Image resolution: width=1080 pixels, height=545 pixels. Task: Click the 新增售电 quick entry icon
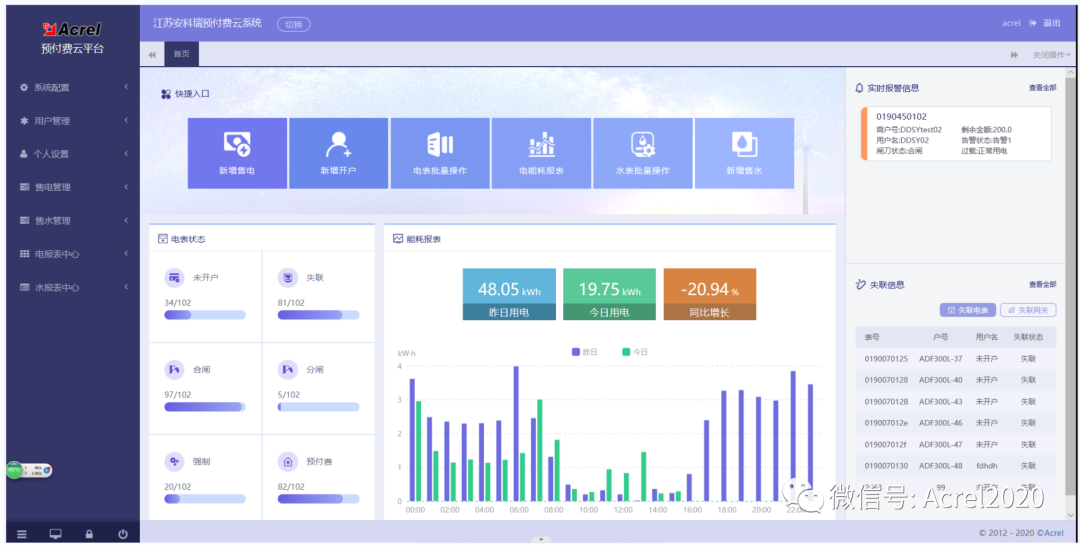point(237,145)
